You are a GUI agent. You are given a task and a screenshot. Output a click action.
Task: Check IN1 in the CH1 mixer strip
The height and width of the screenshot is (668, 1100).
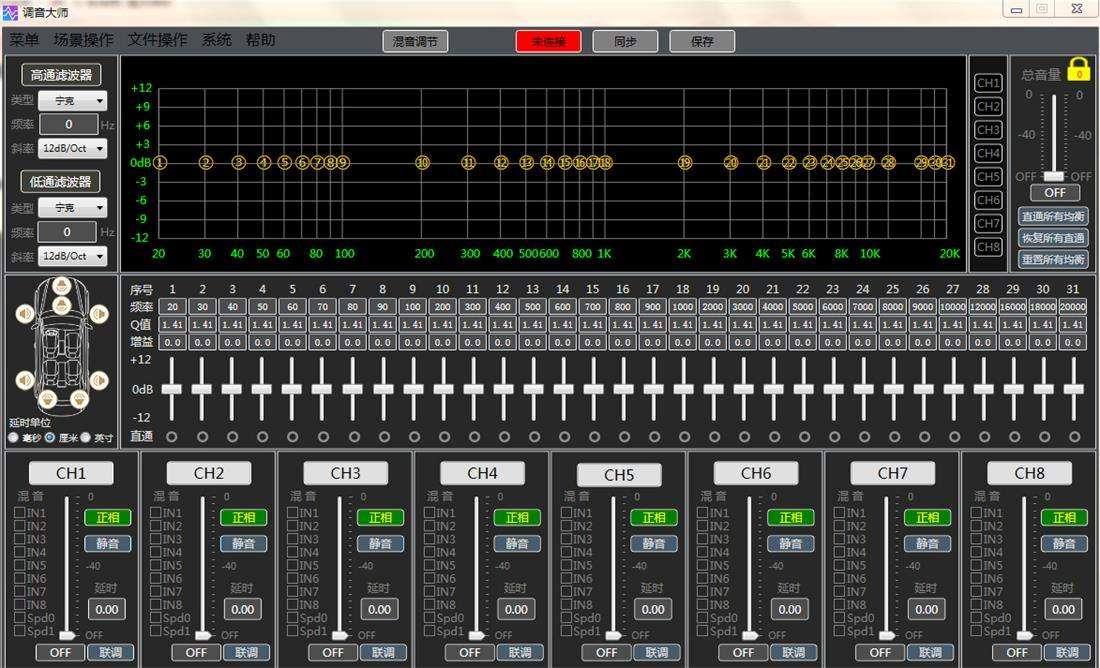point(20,513)
